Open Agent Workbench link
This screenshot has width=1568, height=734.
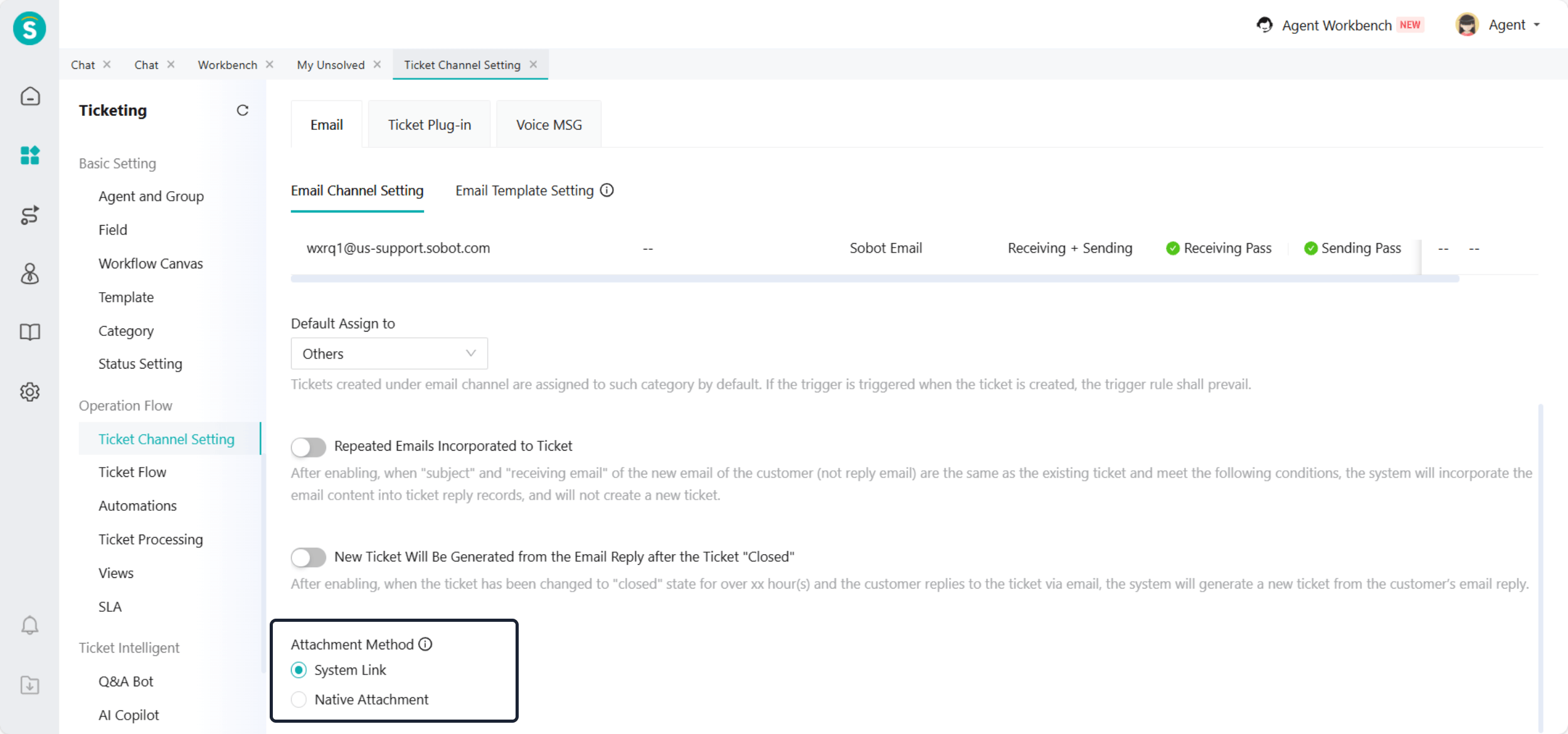click(1336, 25)
